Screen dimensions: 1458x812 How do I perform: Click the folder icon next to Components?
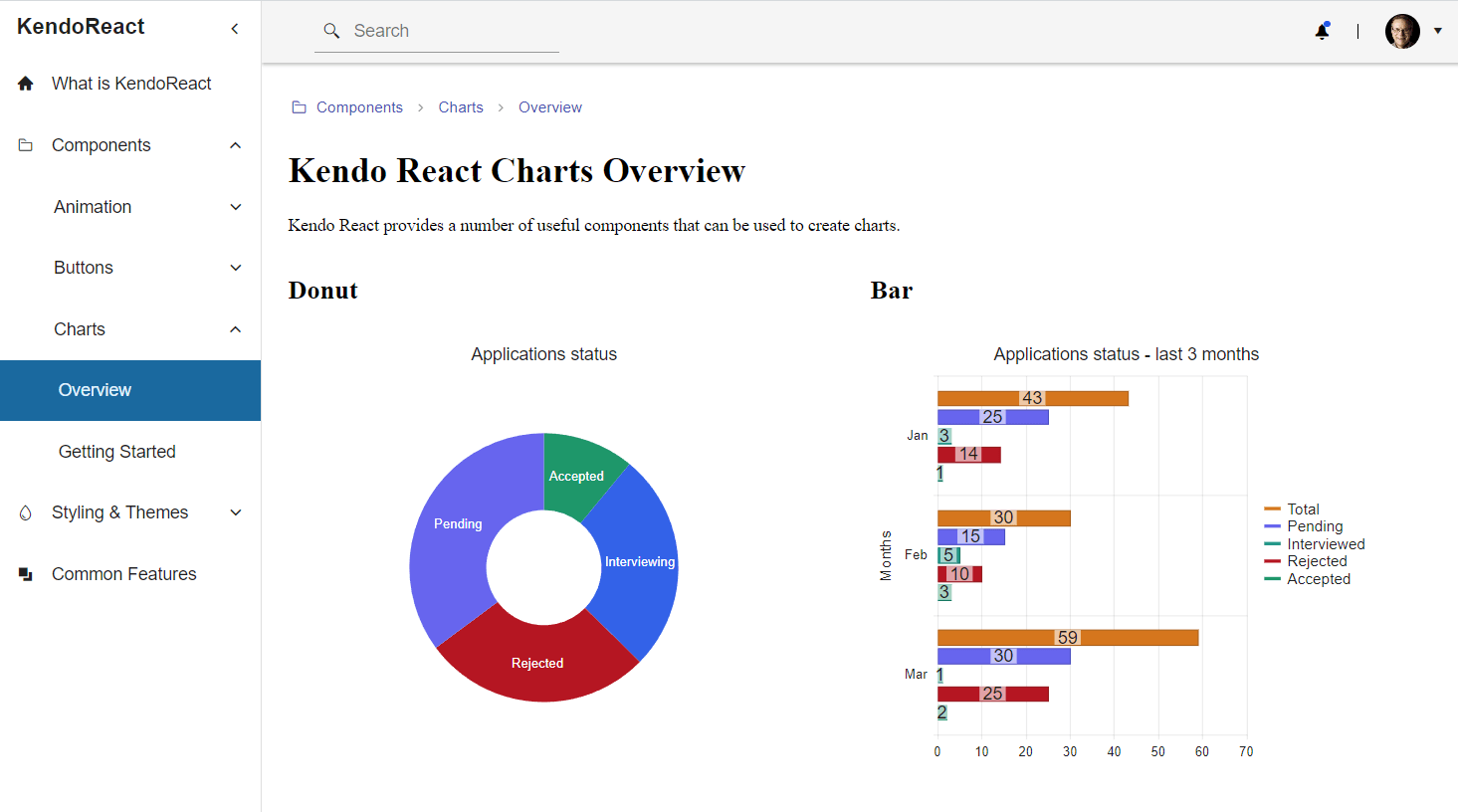click(26, 145)
